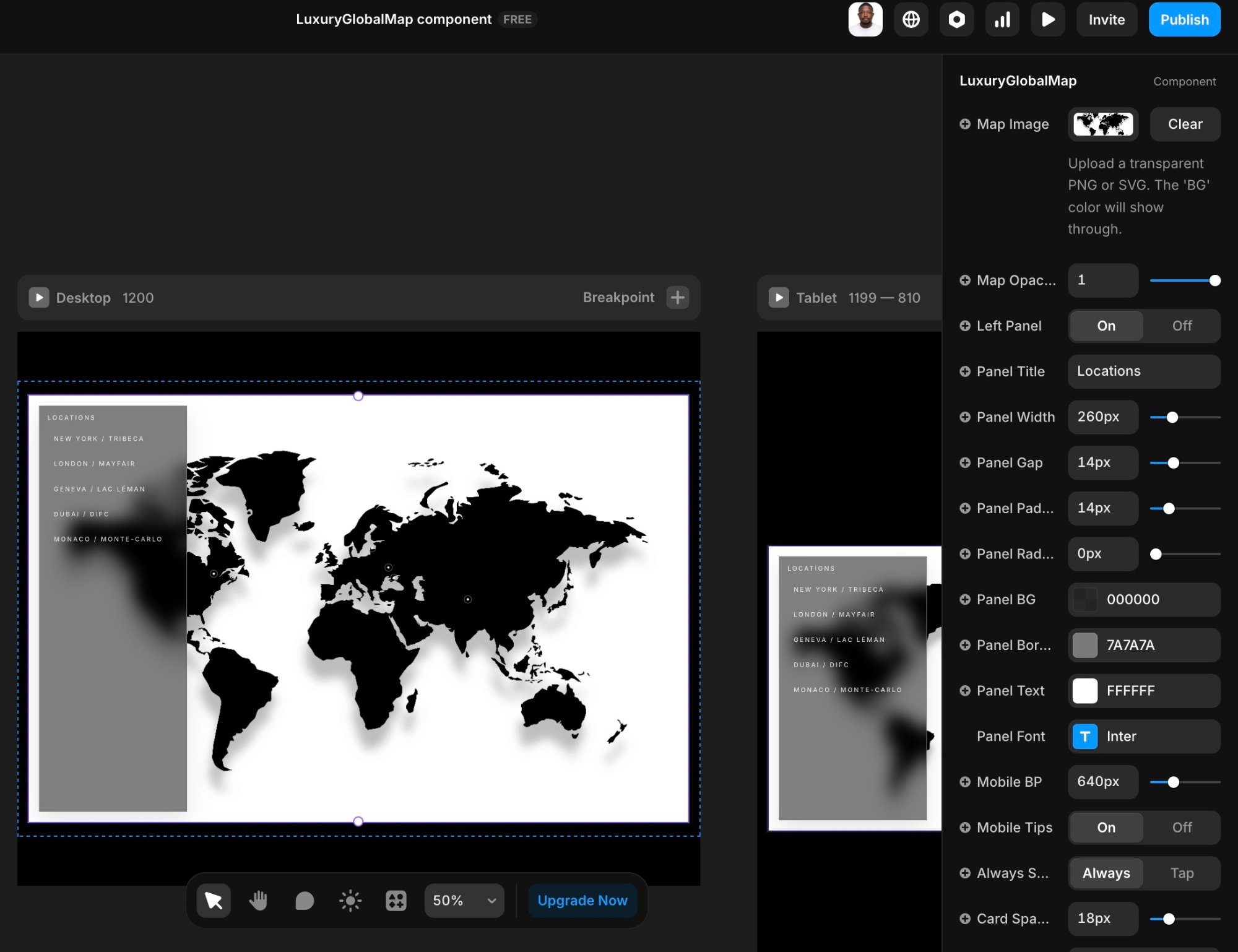The width and height of the screenshot is (1238, 952).
Task: Set Mobile Tips to Off
Action: pyautogui.click(x=1181, y=828)
